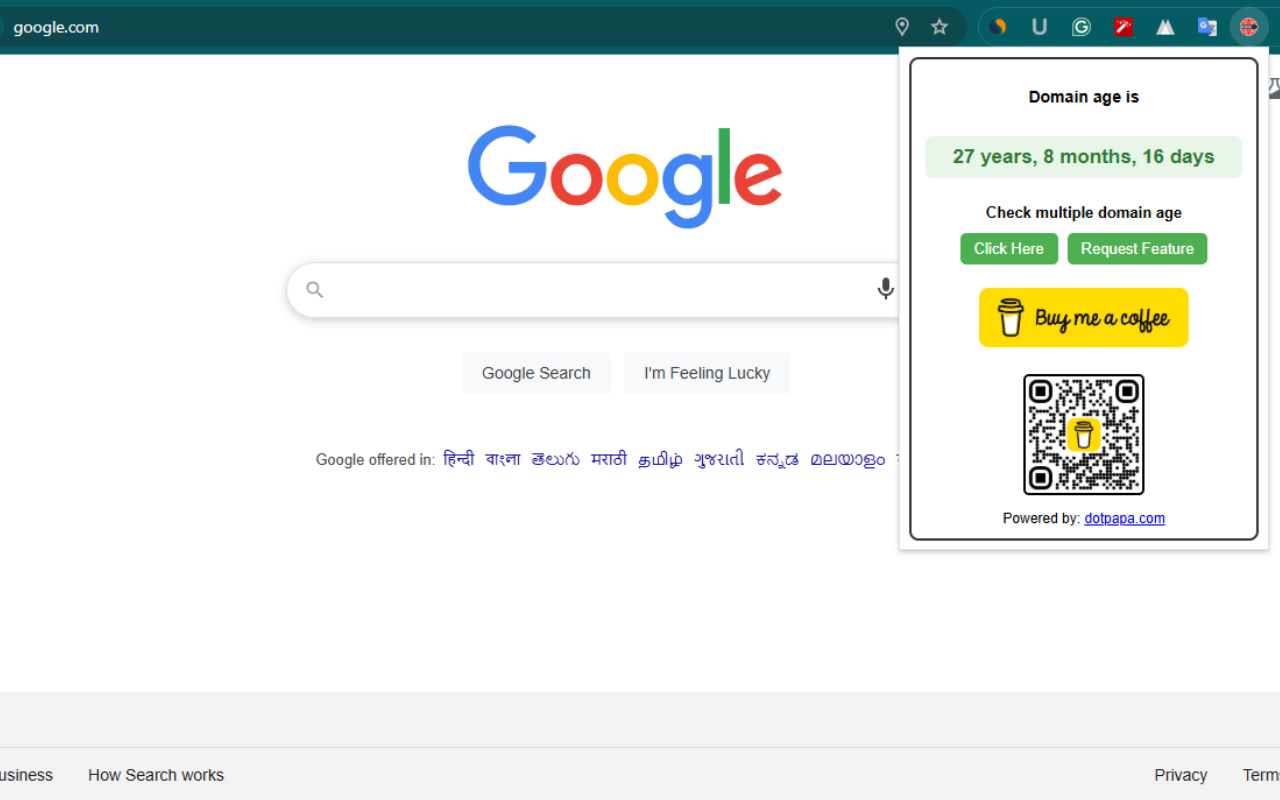The height and width of the screenshot is (800, 1280).
Task: Switch Google to Kannada (ಕನ್ನಡ)
Action: click(777, 459)
